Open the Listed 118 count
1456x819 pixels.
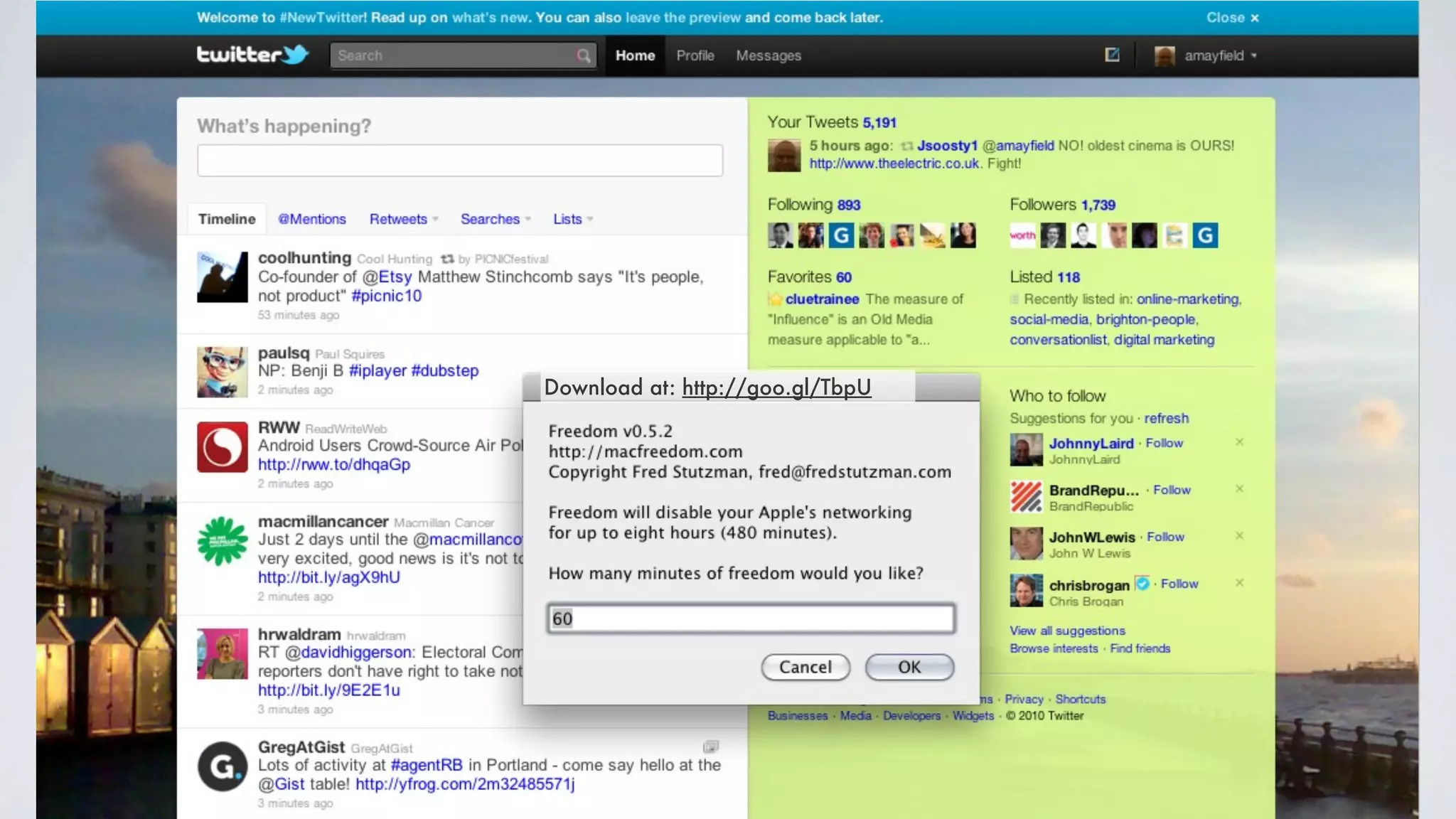[x=1069, y=277]
